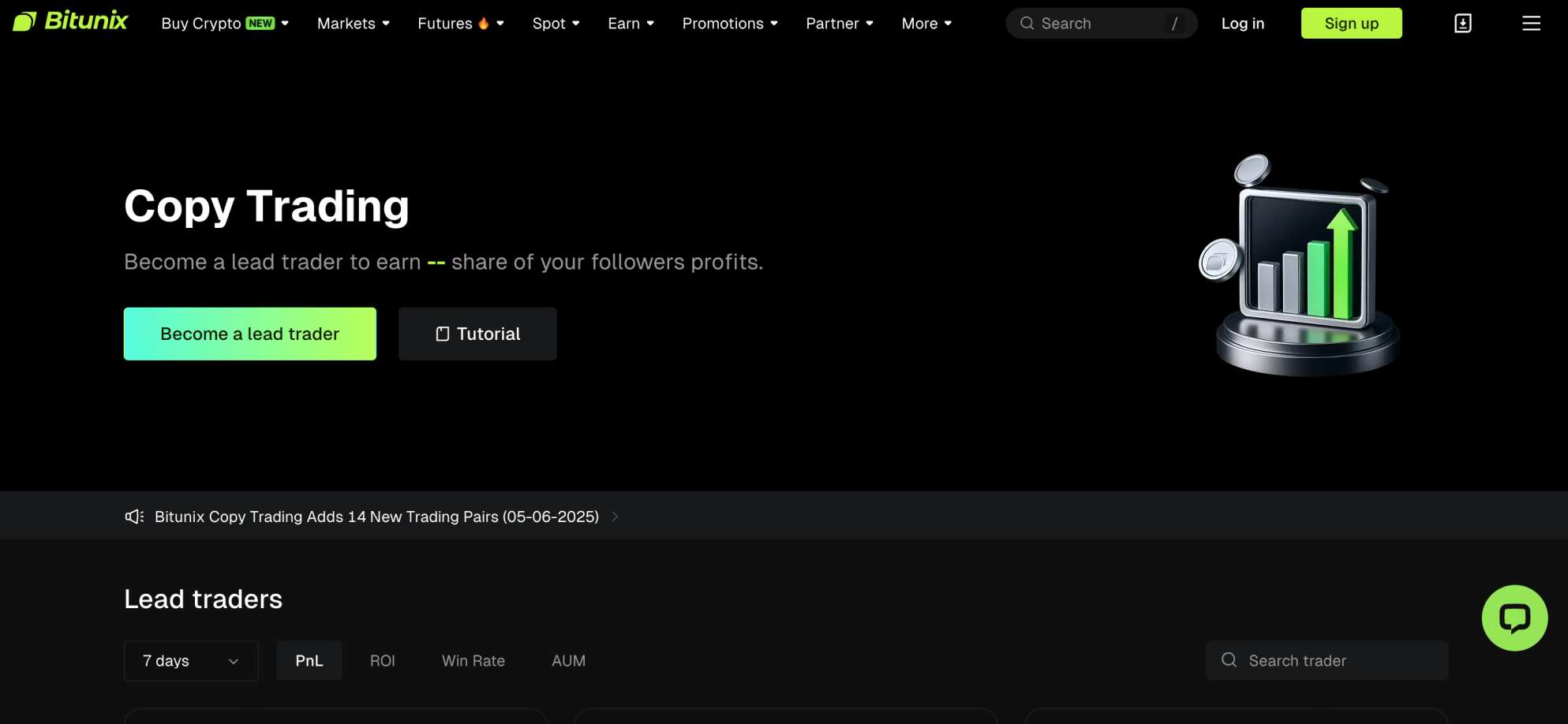
Task: Switch to the Win Rate tab
Action: point(473,660)
